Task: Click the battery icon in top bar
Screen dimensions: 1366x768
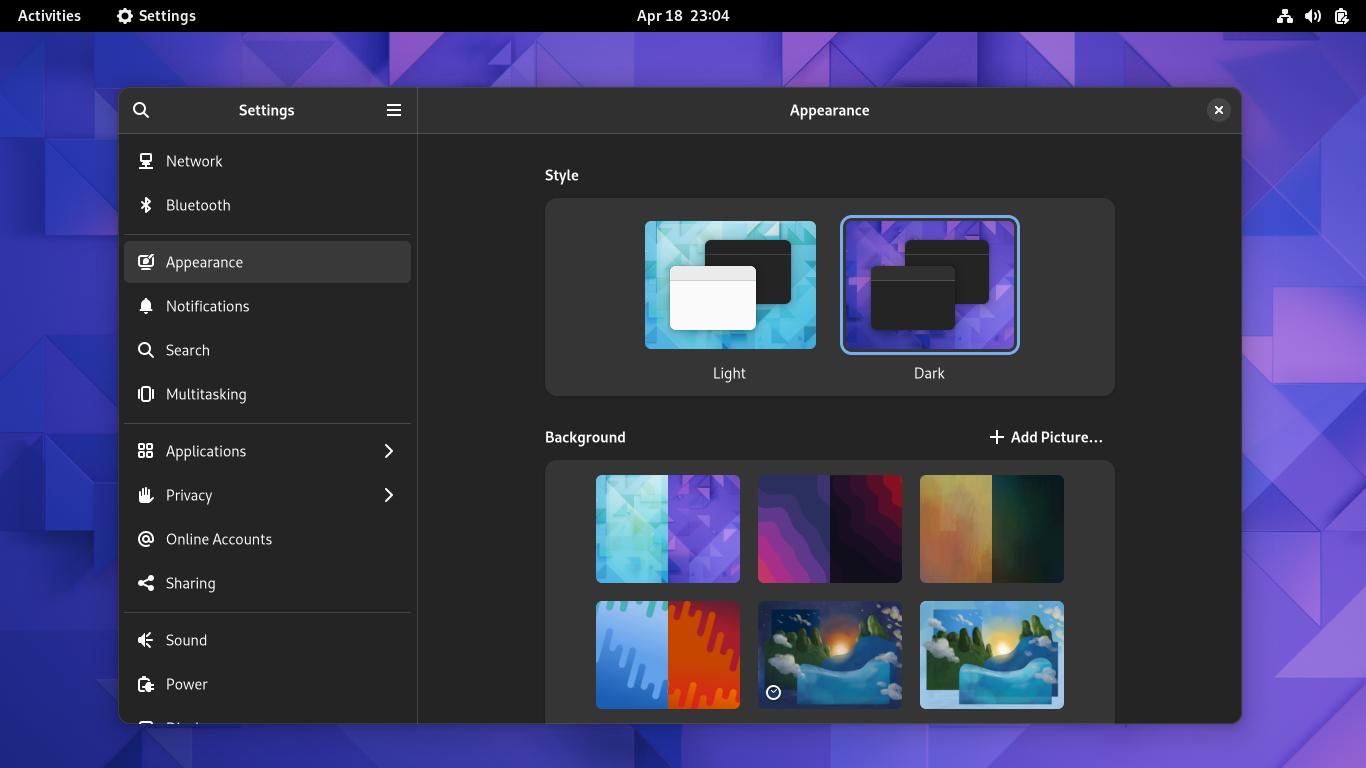Action: click(1341, 16)
